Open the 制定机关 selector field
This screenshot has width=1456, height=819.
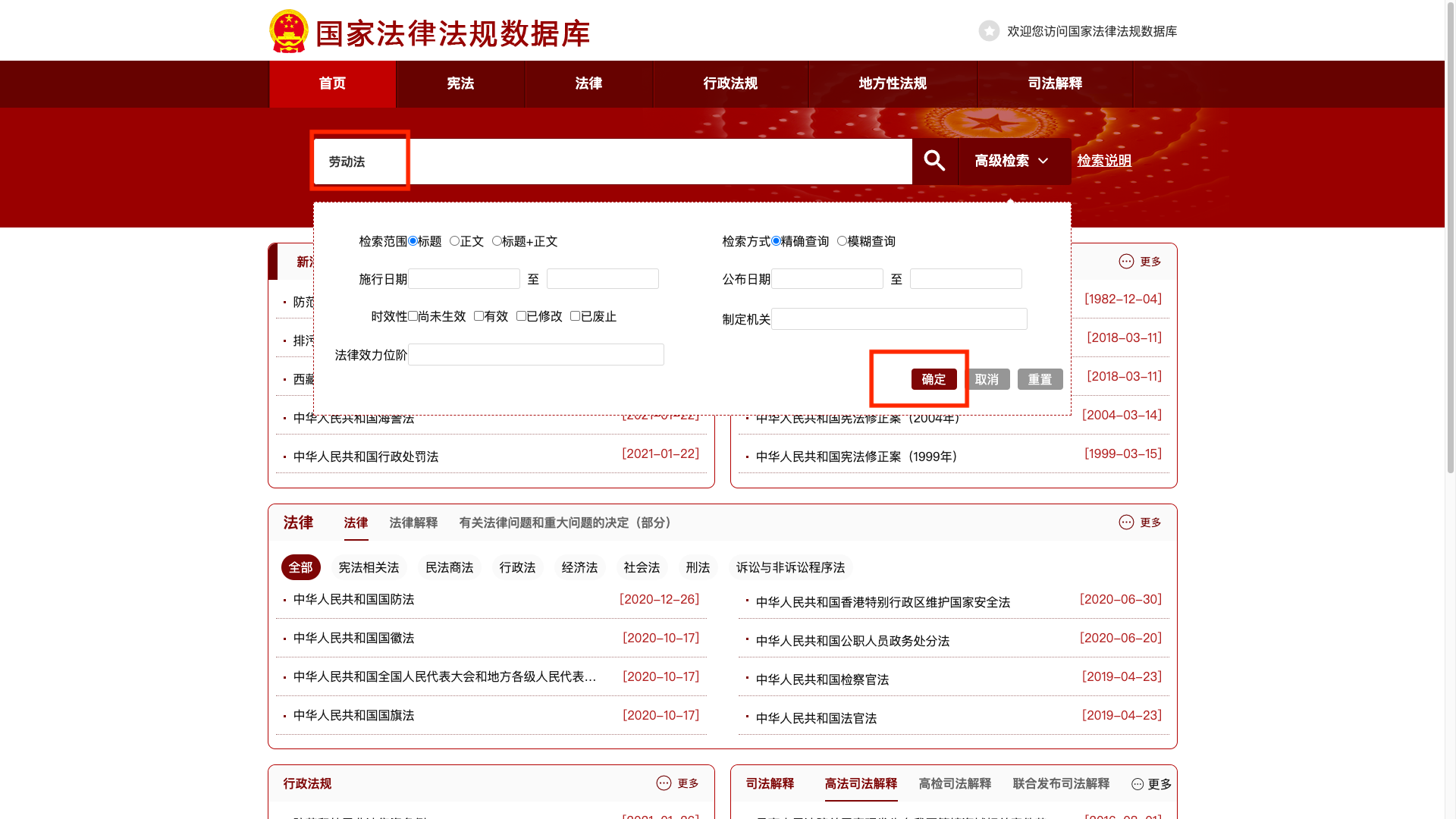[899, 319]
